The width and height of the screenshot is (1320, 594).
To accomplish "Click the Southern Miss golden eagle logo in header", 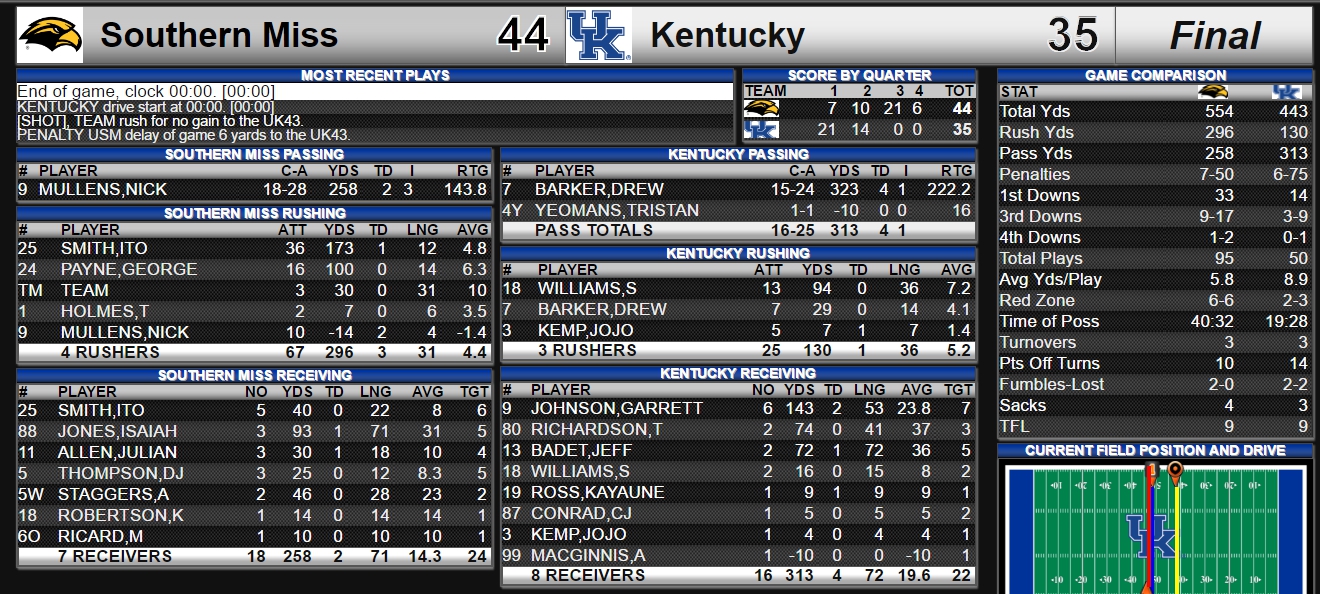I will click(50, 35).
